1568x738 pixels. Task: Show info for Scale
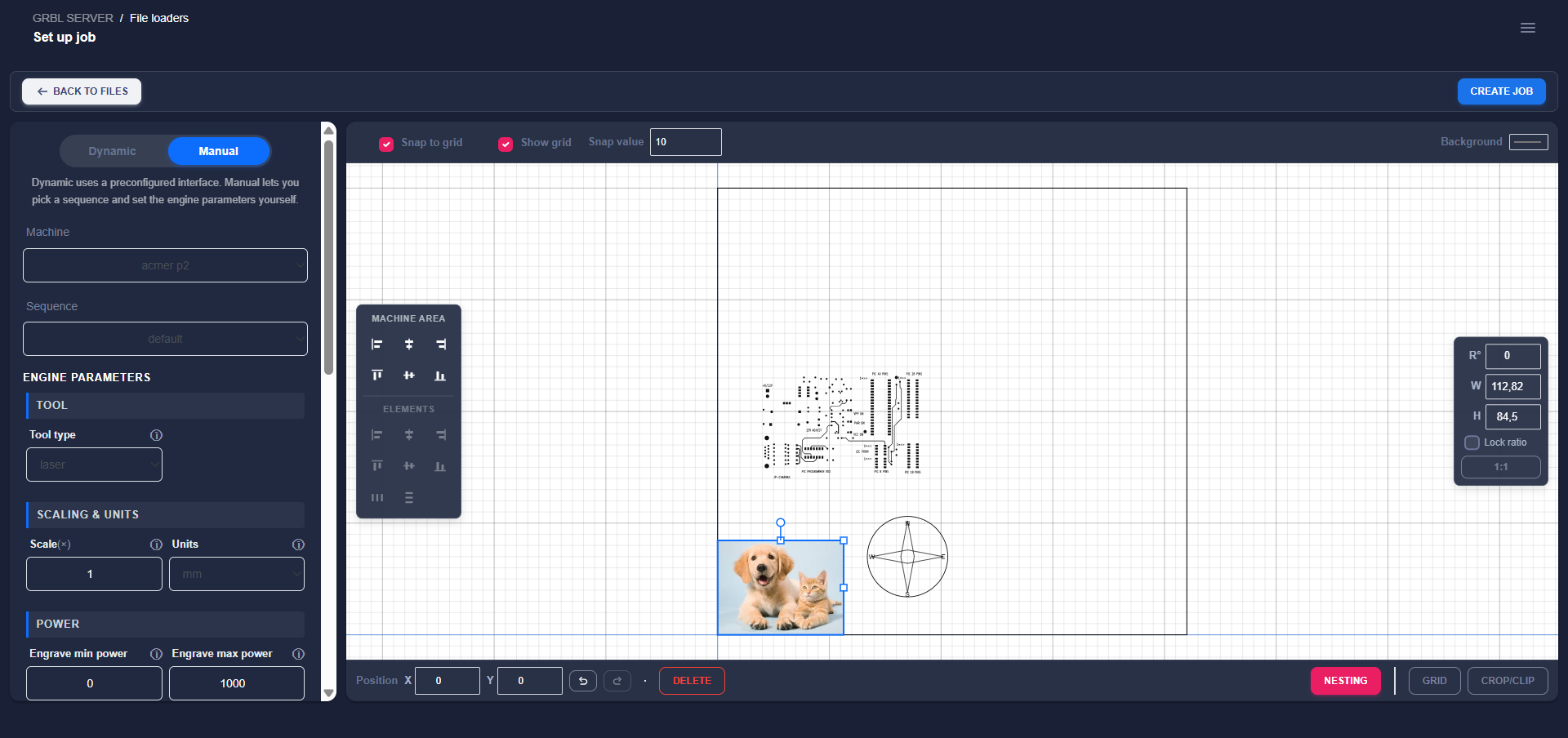(157, 545)
